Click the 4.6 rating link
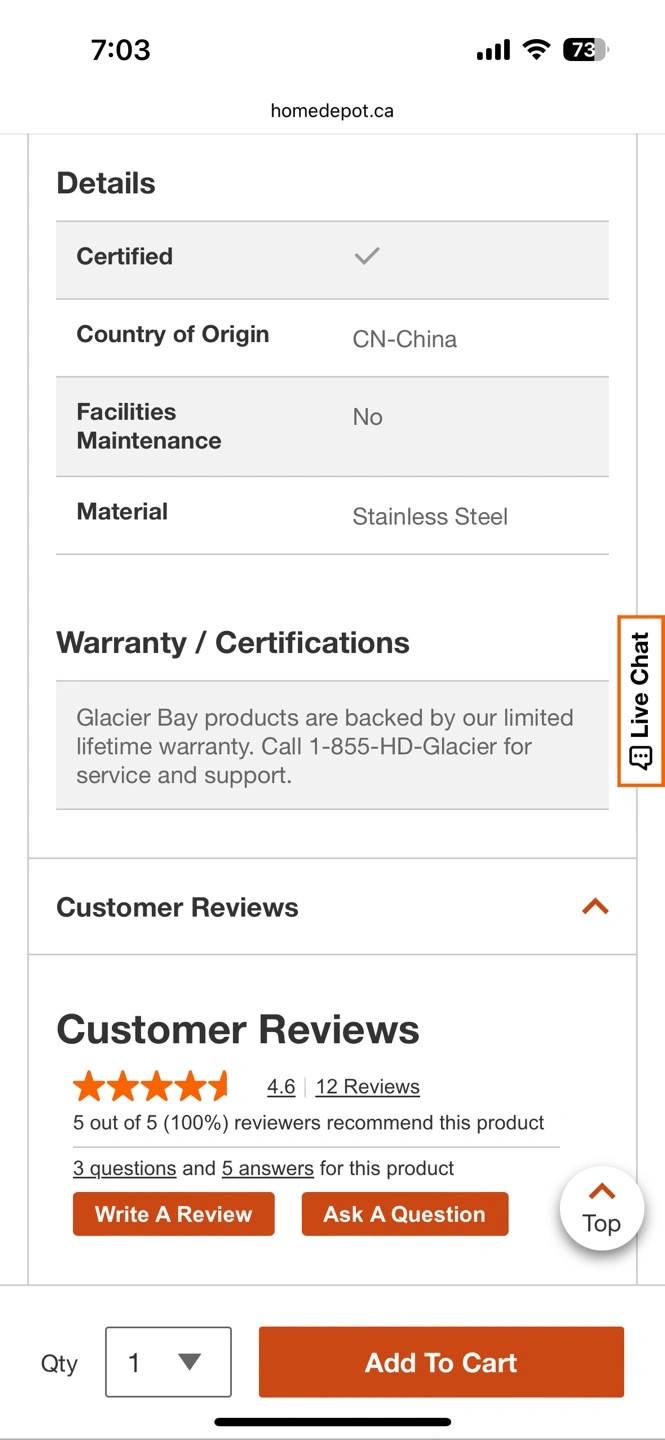This screenshot has width=665, height=1440. [281, 1087]
